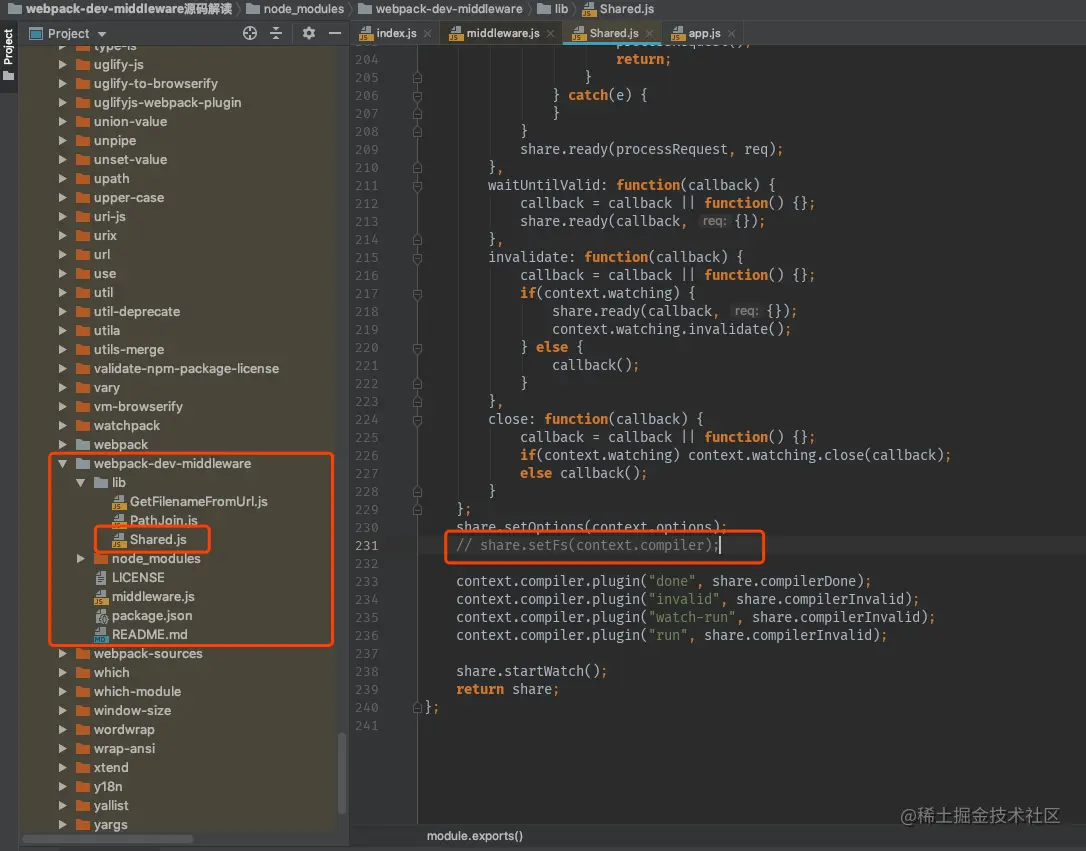Click line number 231 in the gutter
Viewport: 1086px width, 851px height.
pyautogui.click(x=366, y=546)
